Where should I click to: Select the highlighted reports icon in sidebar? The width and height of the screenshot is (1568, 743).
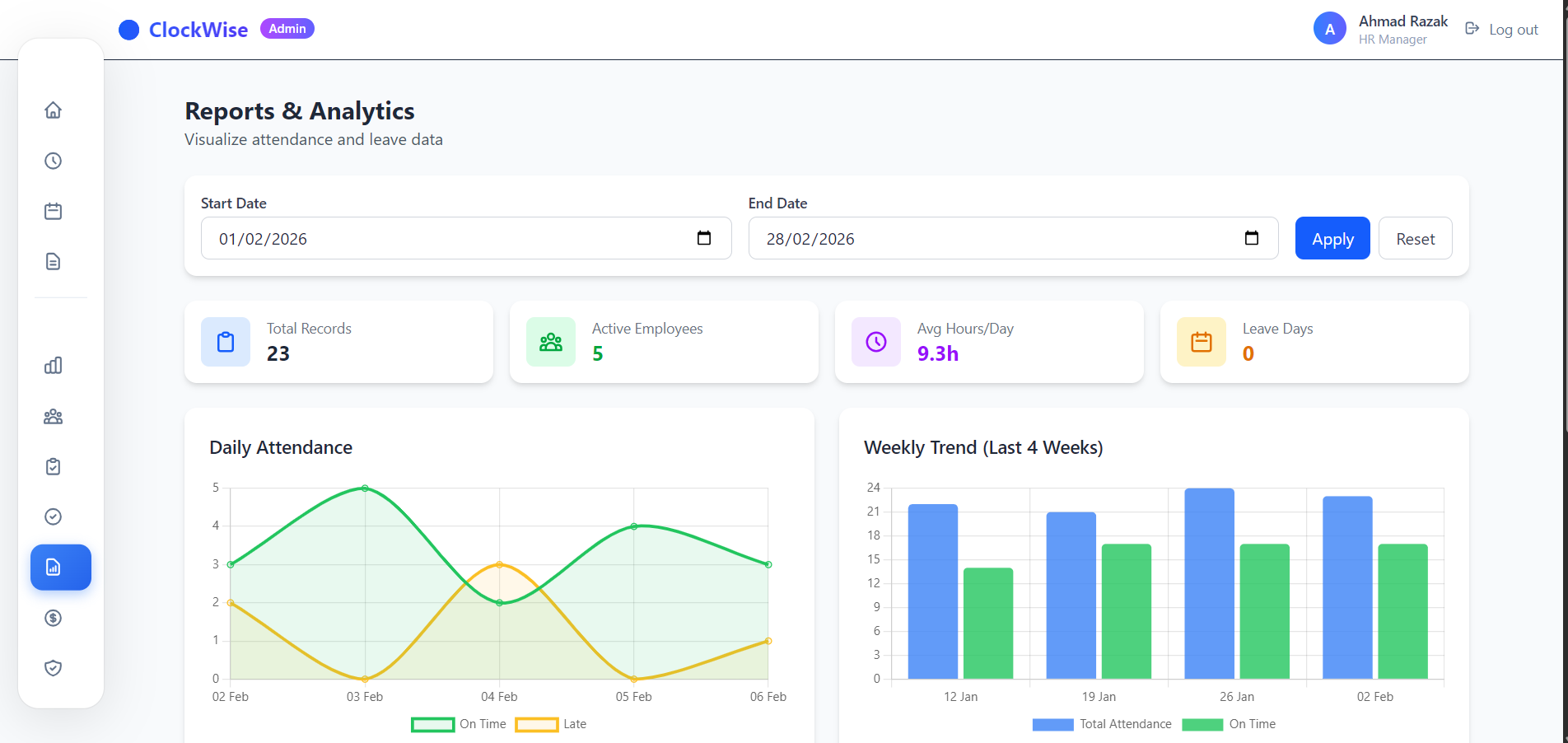coord(60,568)
